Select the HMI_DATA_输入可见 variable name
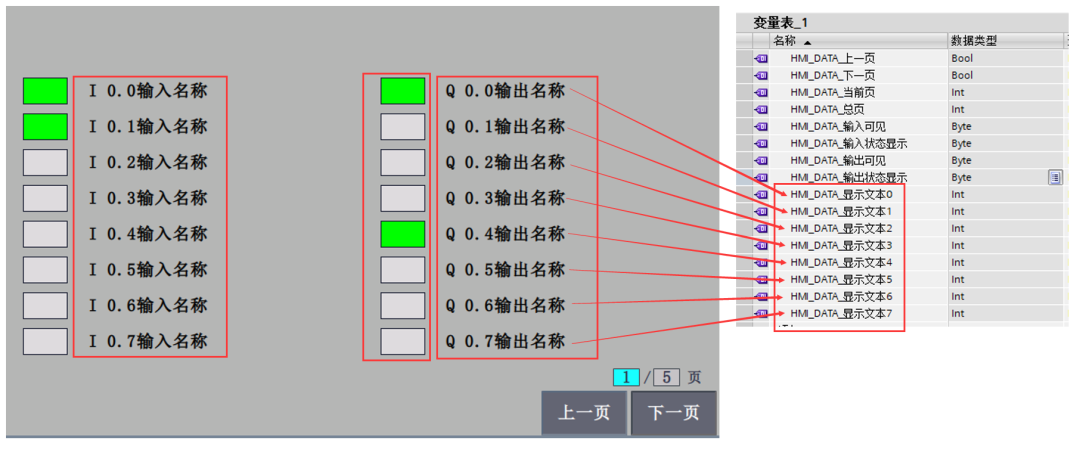 [x=837, y=127]
